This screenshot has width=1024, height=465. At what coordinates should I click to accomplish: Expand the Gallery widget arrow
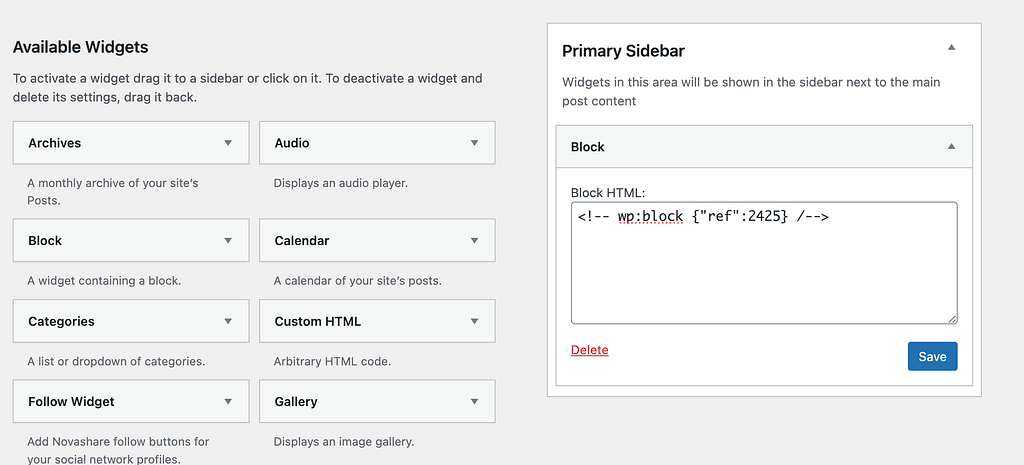475,402
